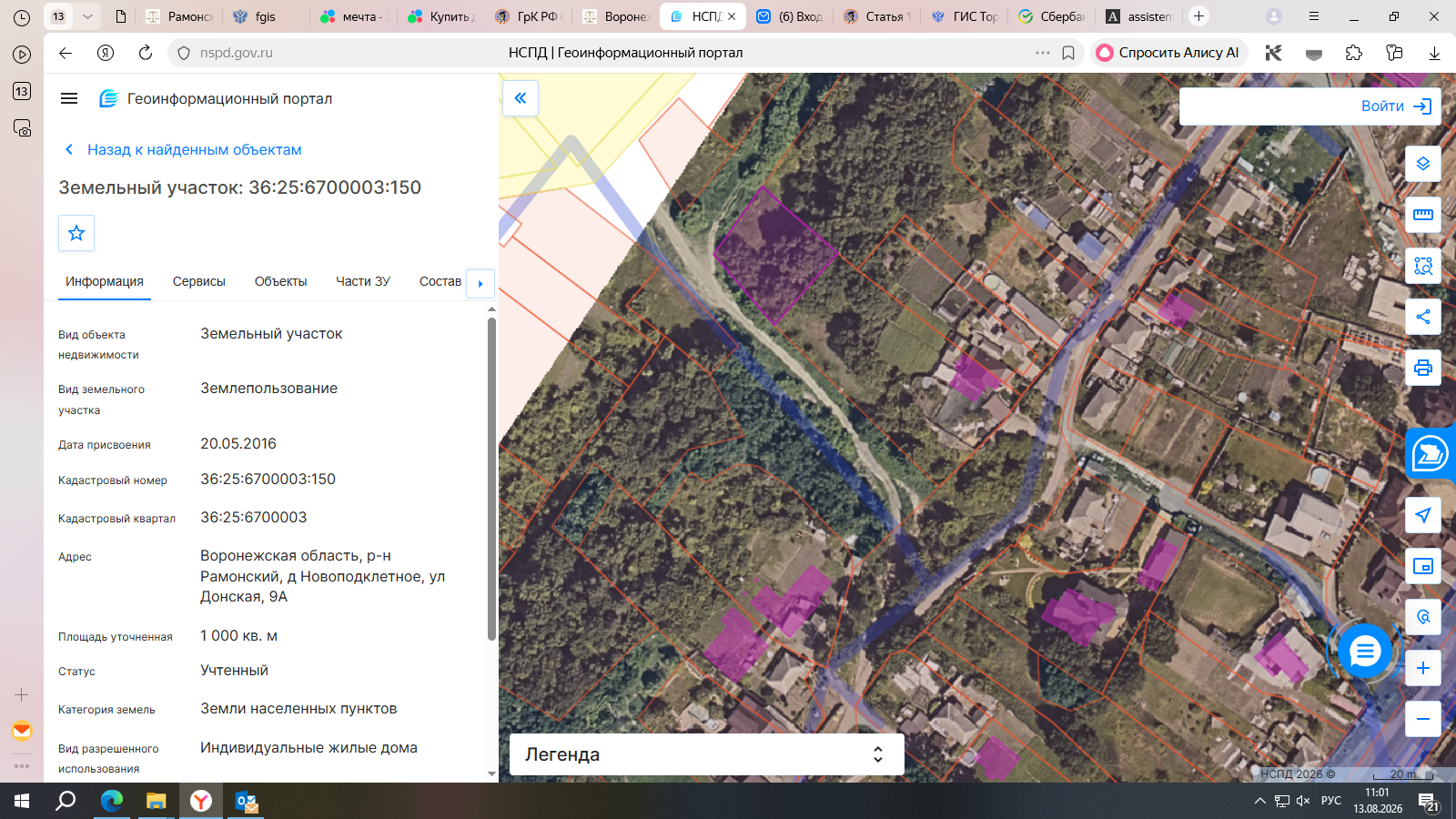Viewport: 1456px width, 819px height.
Task: Click the info panel vertical scrollbar
Action: click(x=491, y=480)
